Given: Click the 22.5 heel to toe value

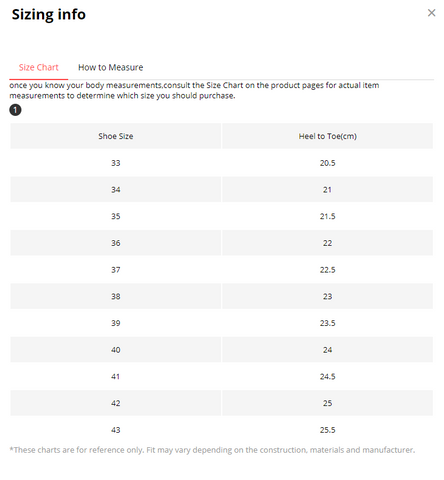Looking at the screenshot, I should (x=327, y=270).
